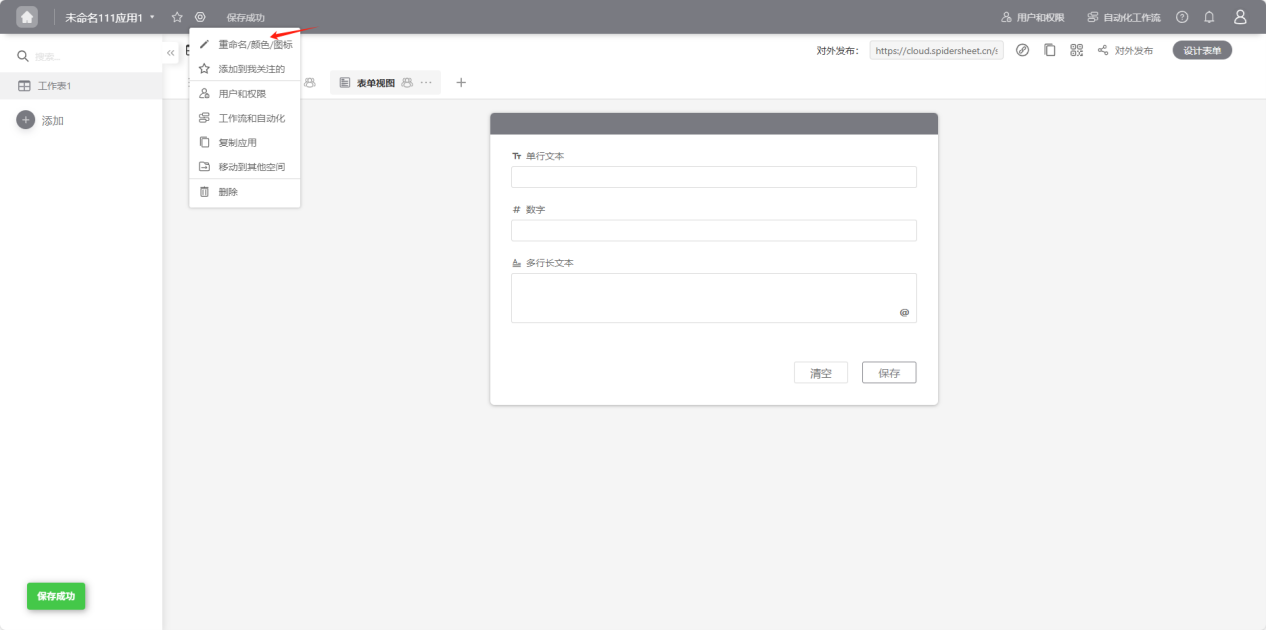Star the app with the favorite icon
The height and width of the screenshot is (630, 1266).
coord(177,17)
